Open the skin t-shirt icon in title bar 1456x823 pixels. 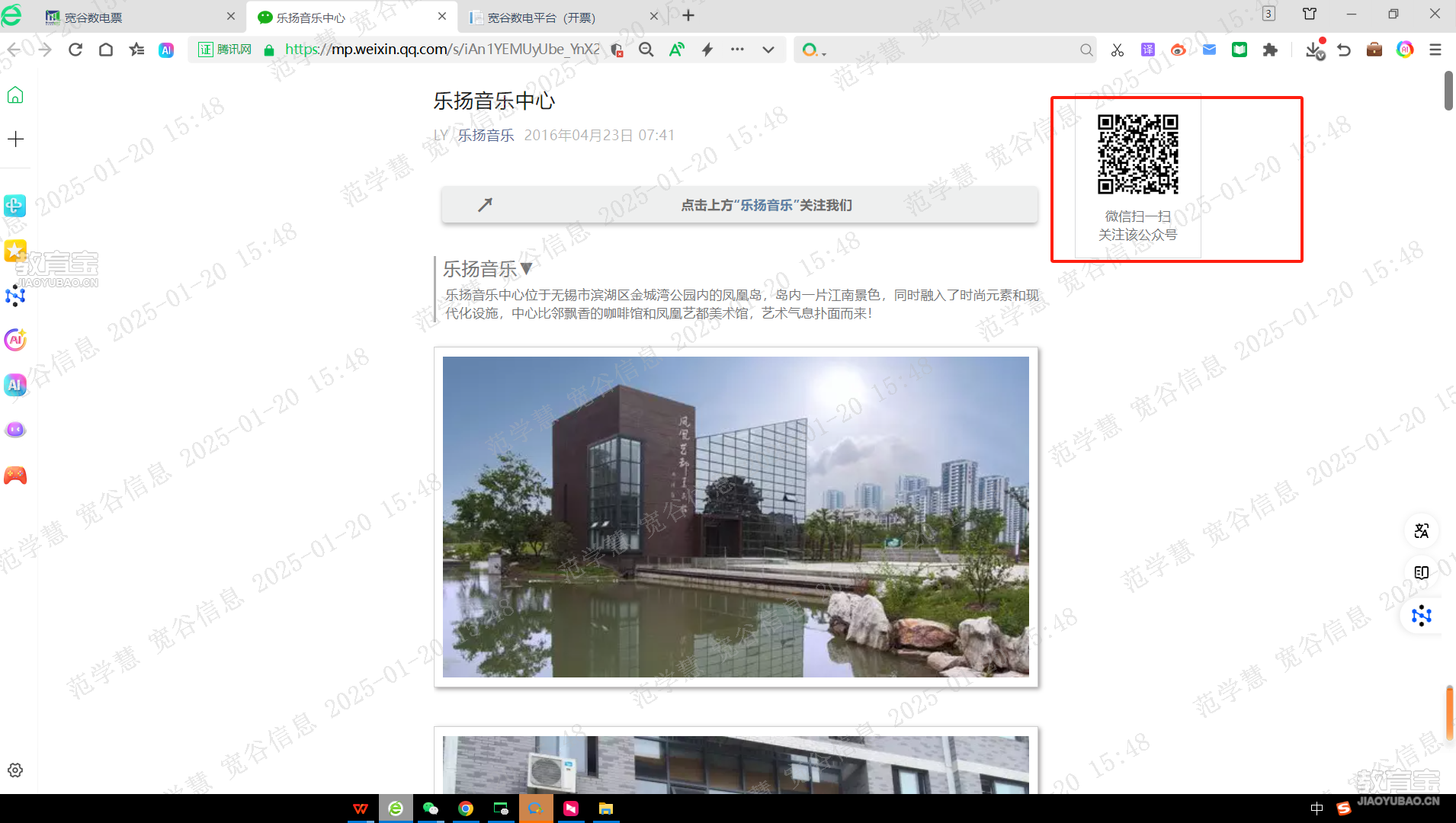(1310, 14)
